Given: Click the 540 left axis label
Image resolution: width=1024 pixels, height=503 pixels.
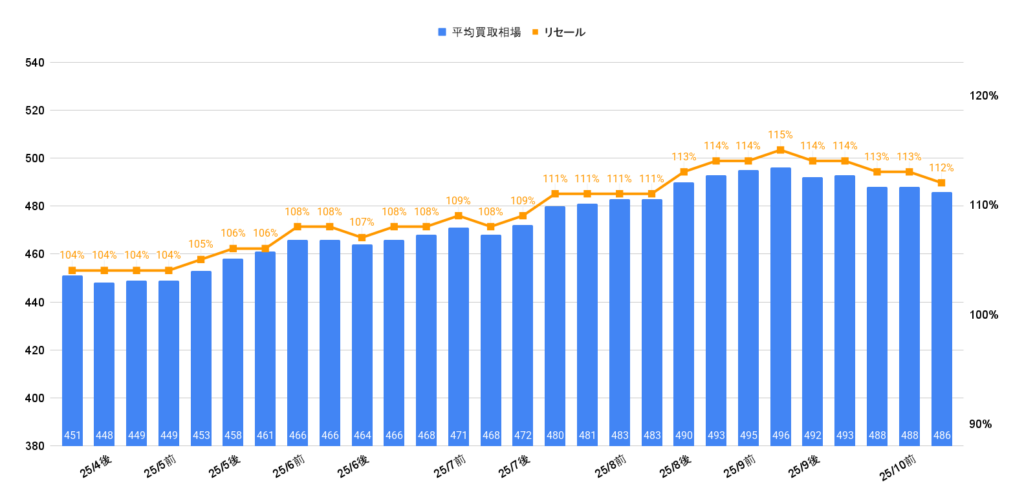Looking at the screenshot, I should [x=35, y=63].
